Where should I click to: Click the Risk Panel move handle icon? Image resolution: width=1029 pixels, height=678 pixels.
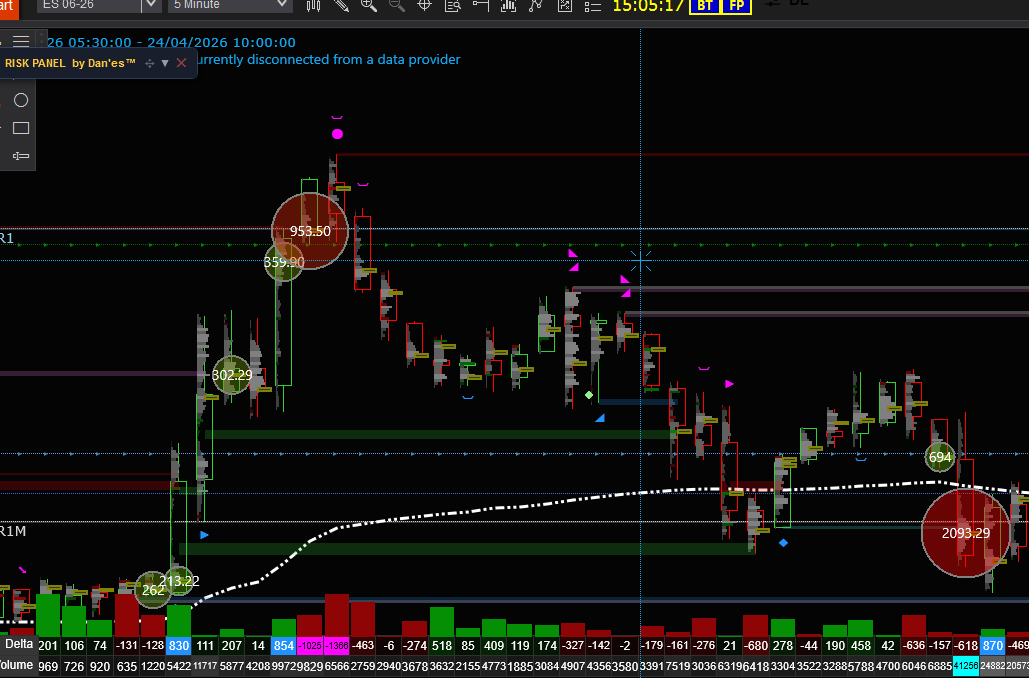[149, 63]
